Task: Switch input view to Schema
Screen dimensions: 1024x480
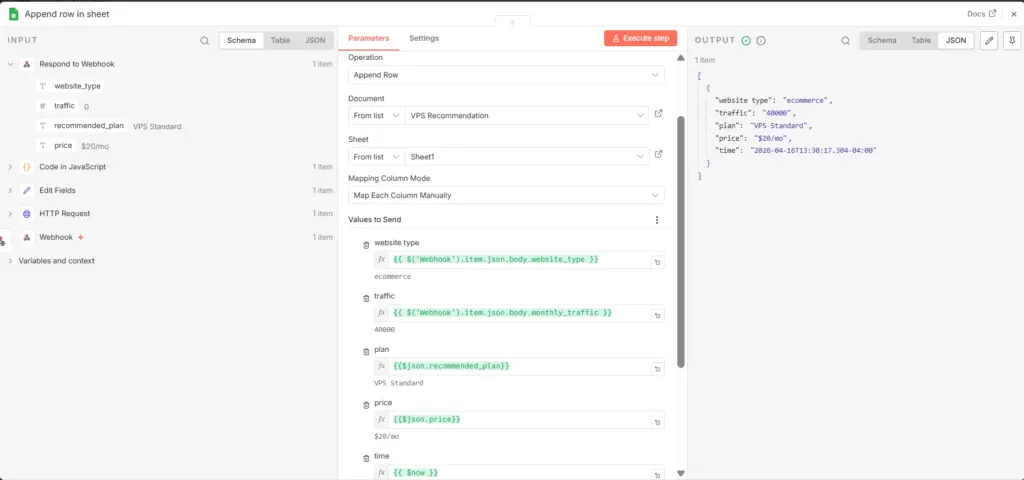Action: (241, 40)
